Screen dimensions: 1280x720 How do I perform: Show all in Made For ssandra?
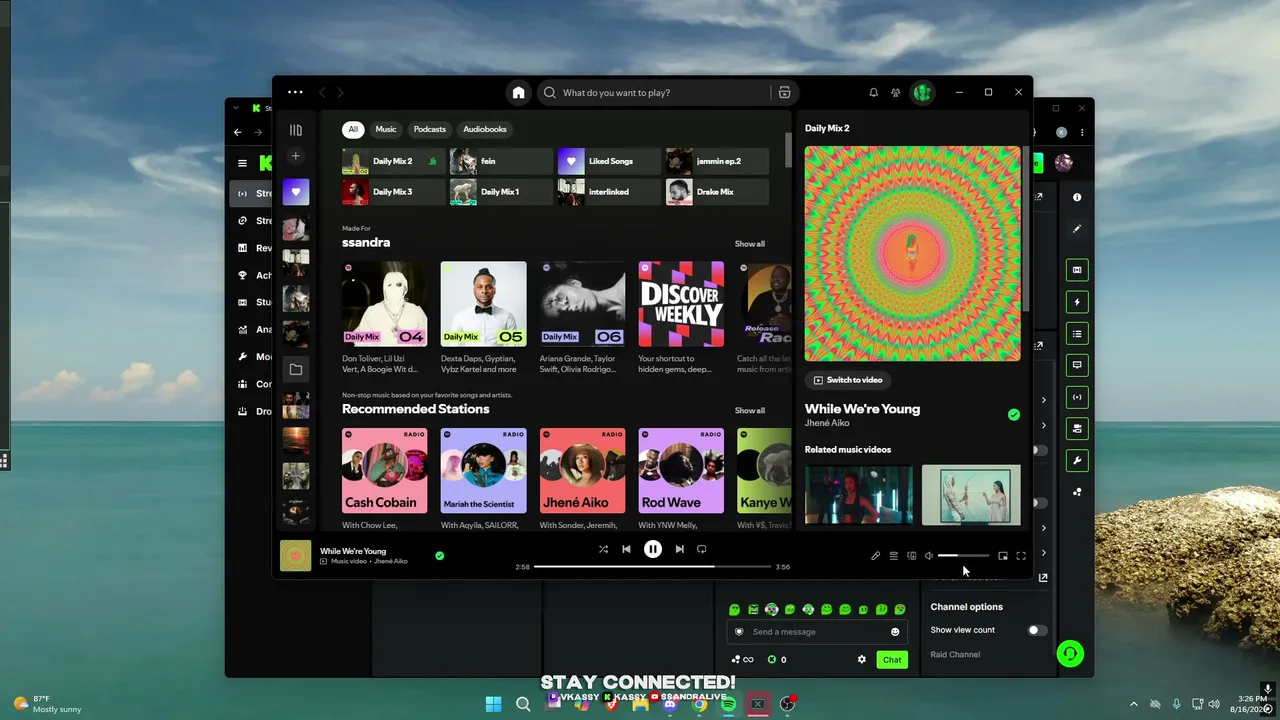point(750,244)
